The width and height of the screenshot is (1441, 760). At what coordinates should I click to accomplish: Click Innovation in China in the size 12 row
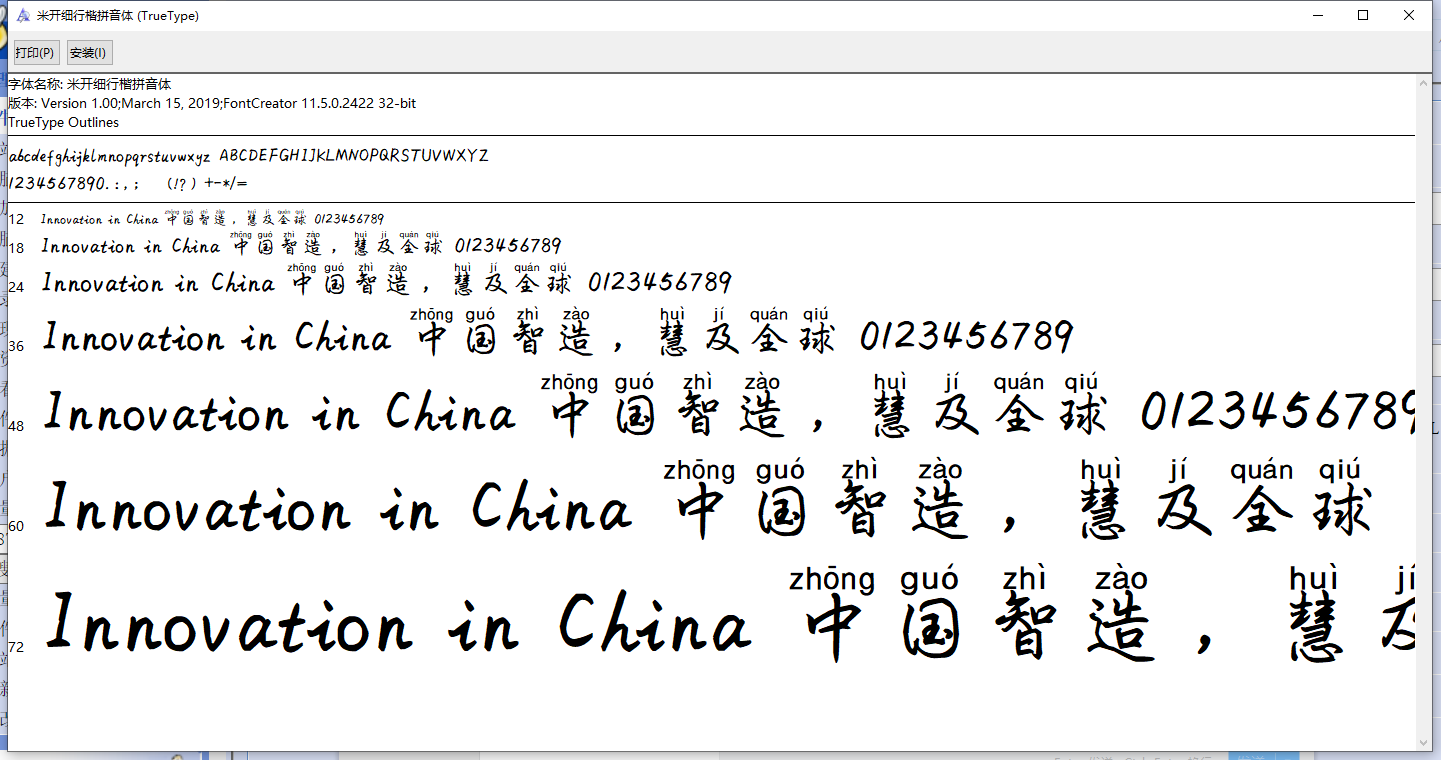tap(100, 219)
